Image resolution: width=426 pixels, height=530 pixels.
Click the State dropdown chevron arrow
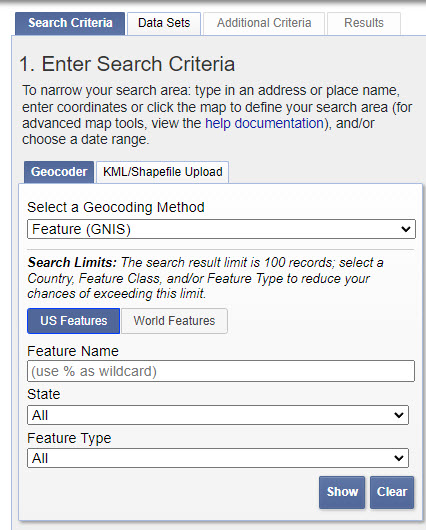coord(399,415)
